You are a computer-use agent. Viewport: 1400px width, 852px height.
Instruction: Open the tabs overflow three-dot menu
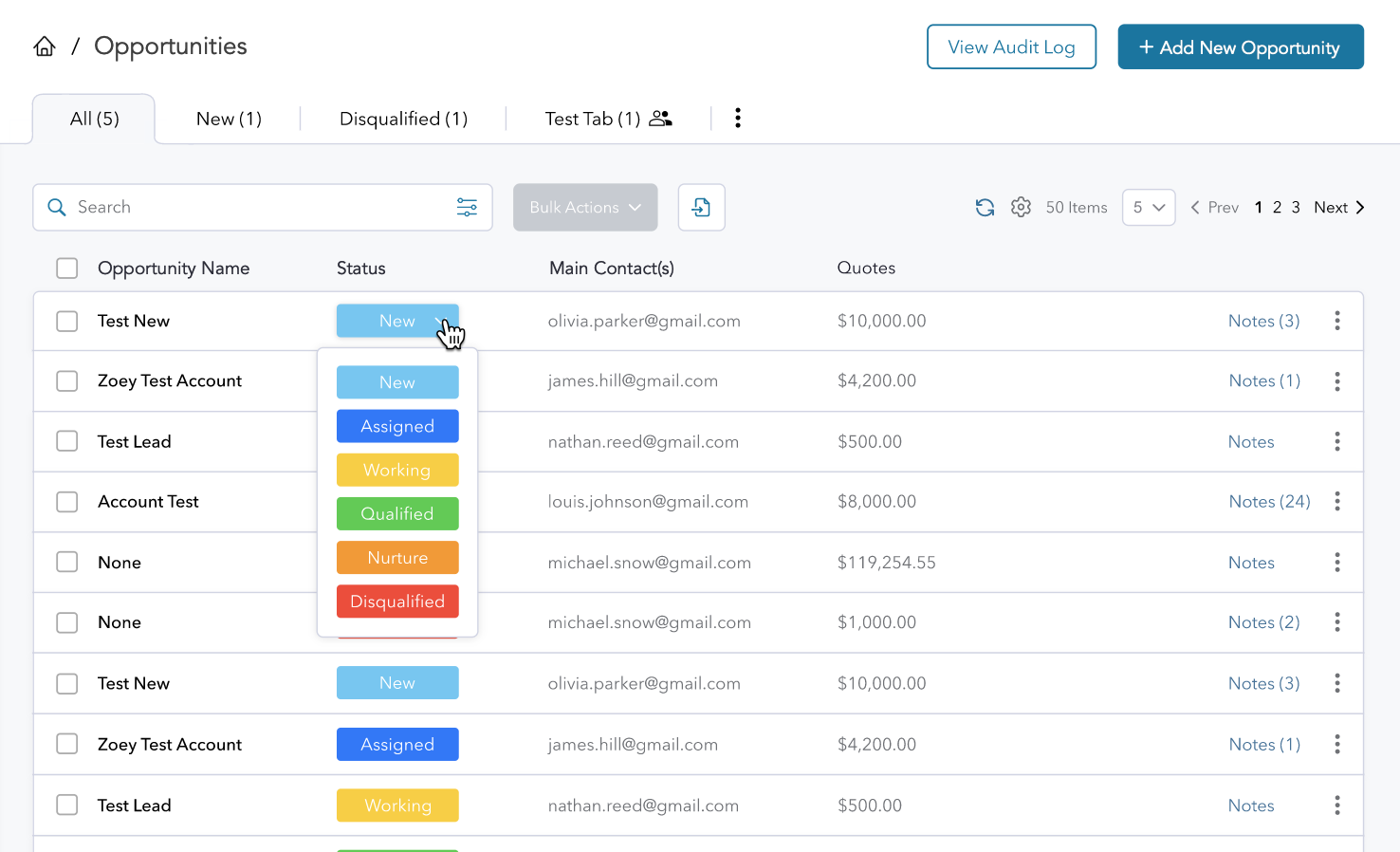738,118
